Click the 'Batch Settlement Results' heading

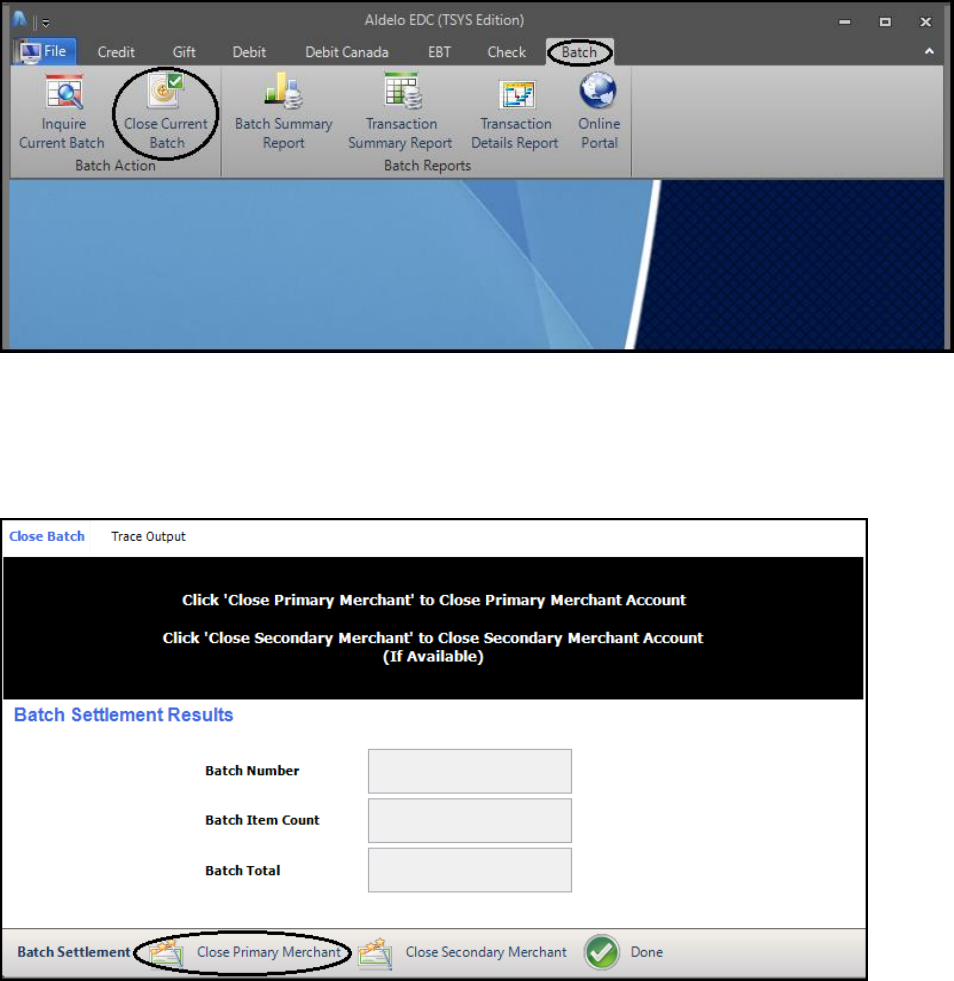[x=124, y=714]
